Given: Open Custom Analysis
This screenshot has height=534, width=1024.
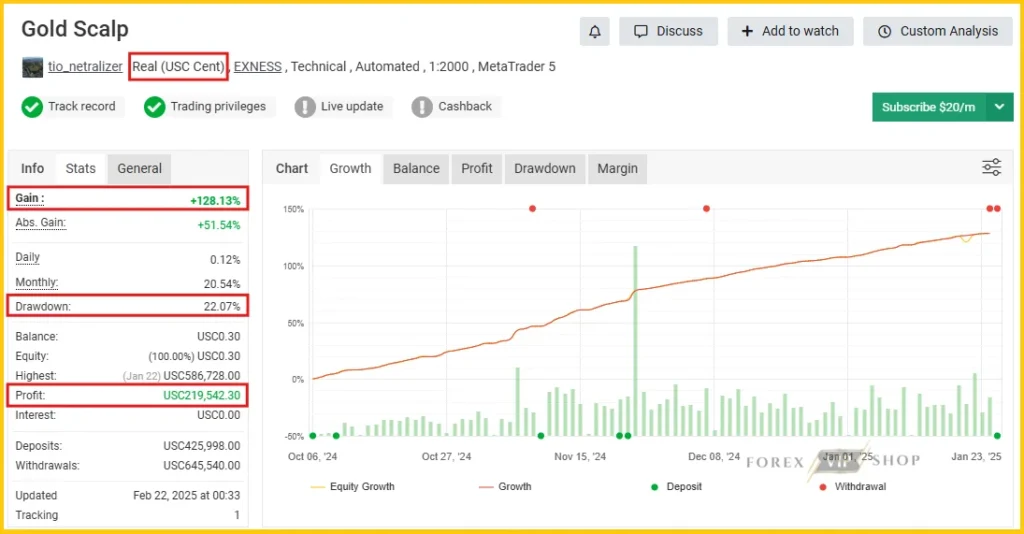Looking at the screenshot, I should point(938,31).
